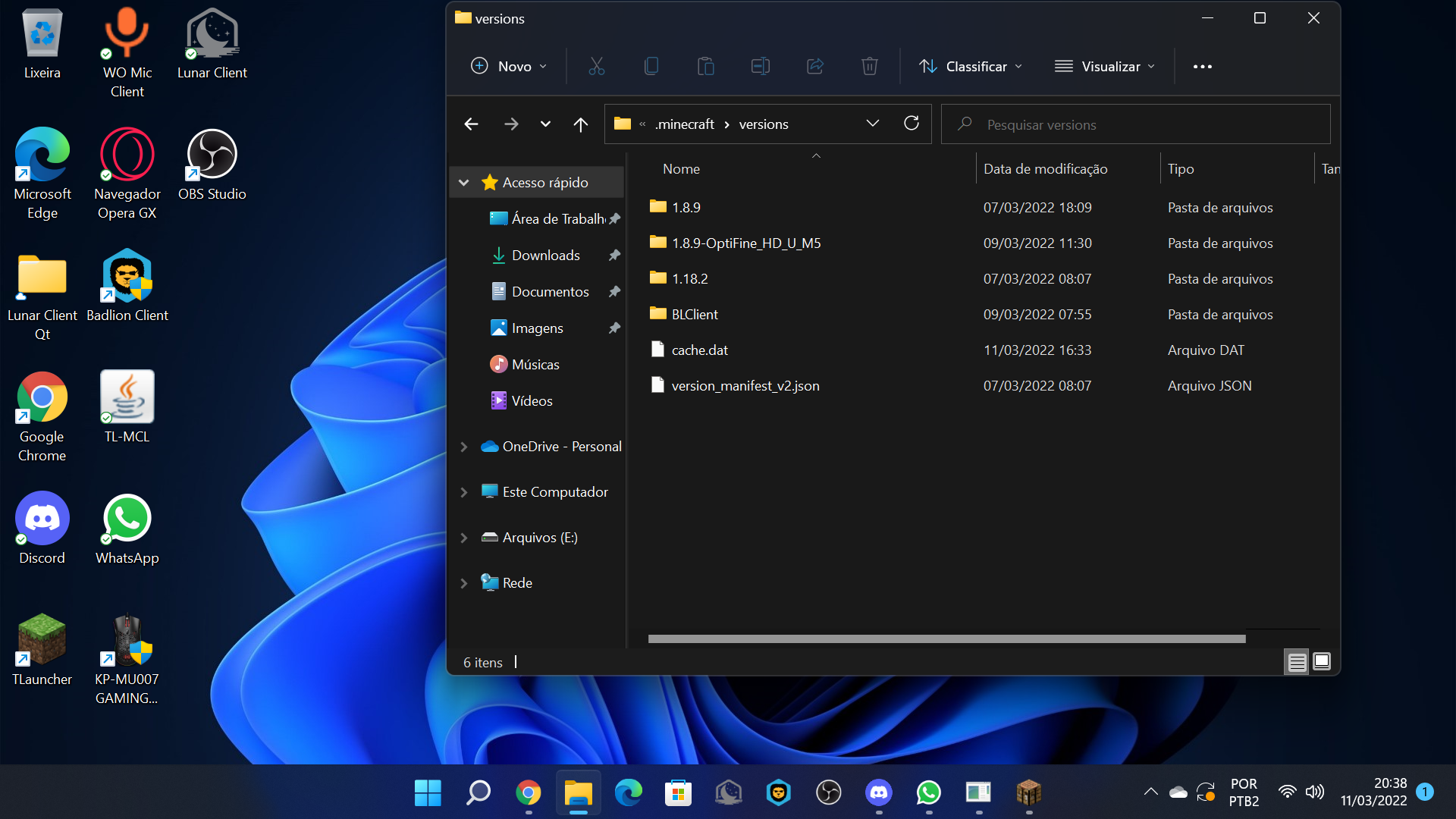Open the three-dots more options menu
1456x819 pixels.
[x=1203, y=67]
